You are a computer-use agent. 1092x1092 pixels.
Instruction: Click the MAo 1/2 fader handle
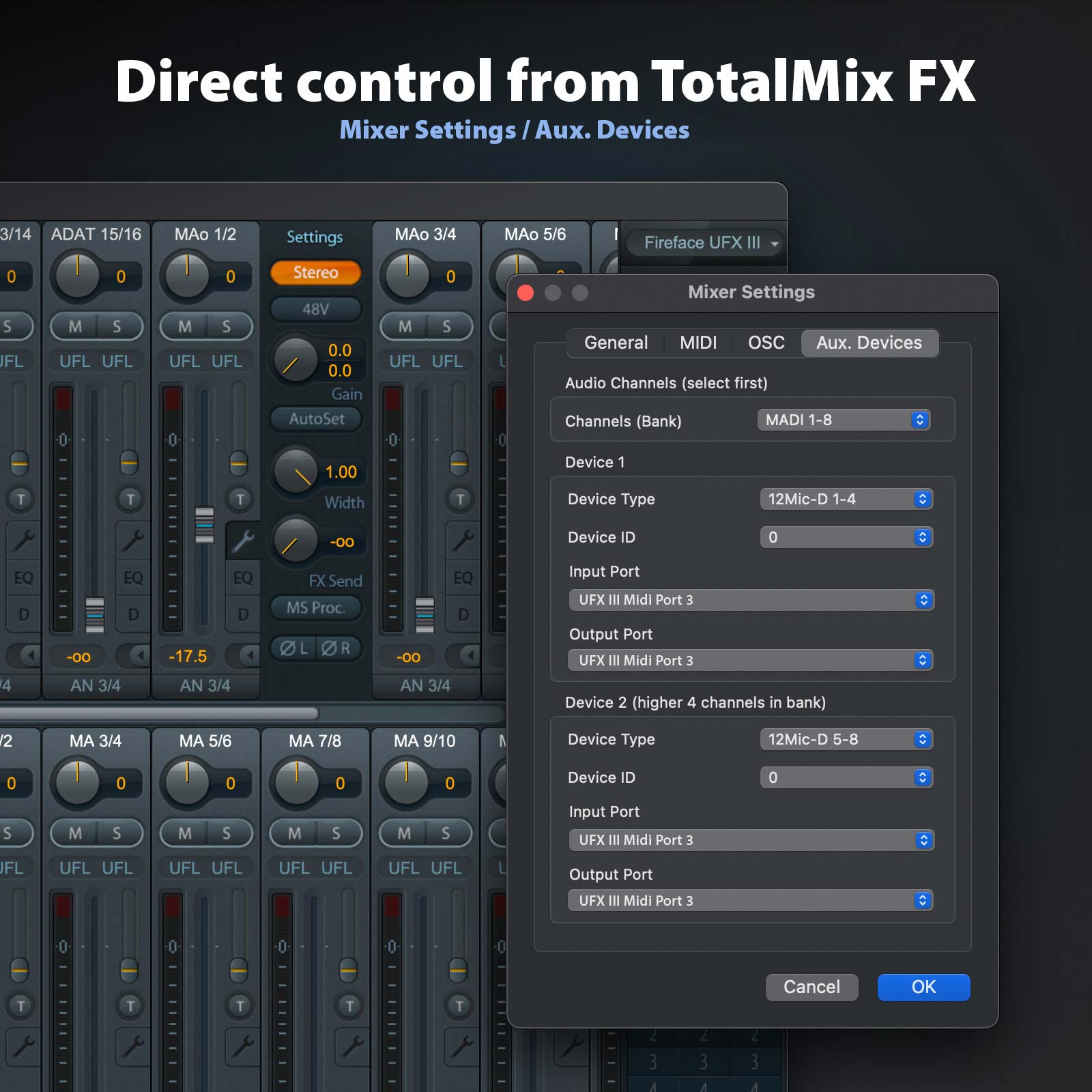pos(204,525)
